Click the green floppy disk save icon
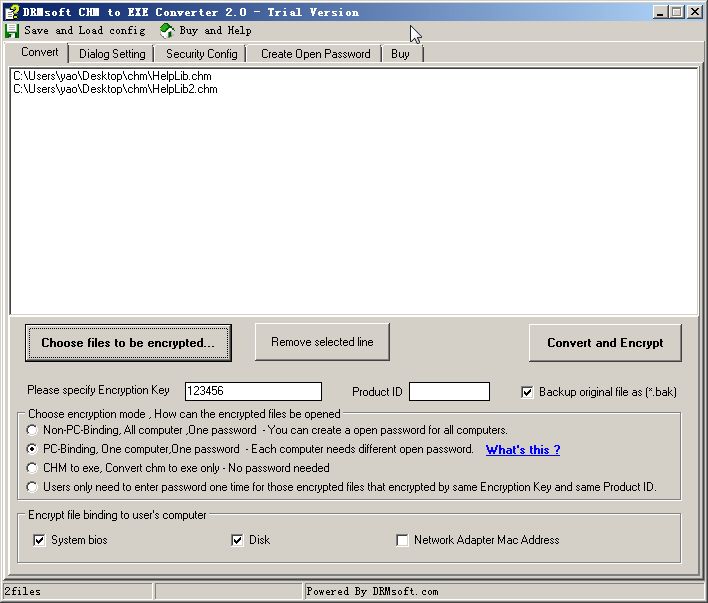Image resolution: width=708 pixels, height=603 pixels. pos(12,31)
